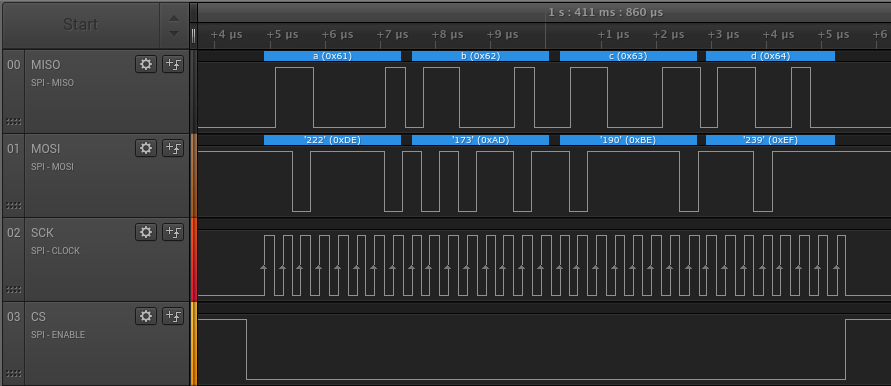
Task: Select the '222' (0xDE) MOSI frame
Action: [x=332, y=140]
